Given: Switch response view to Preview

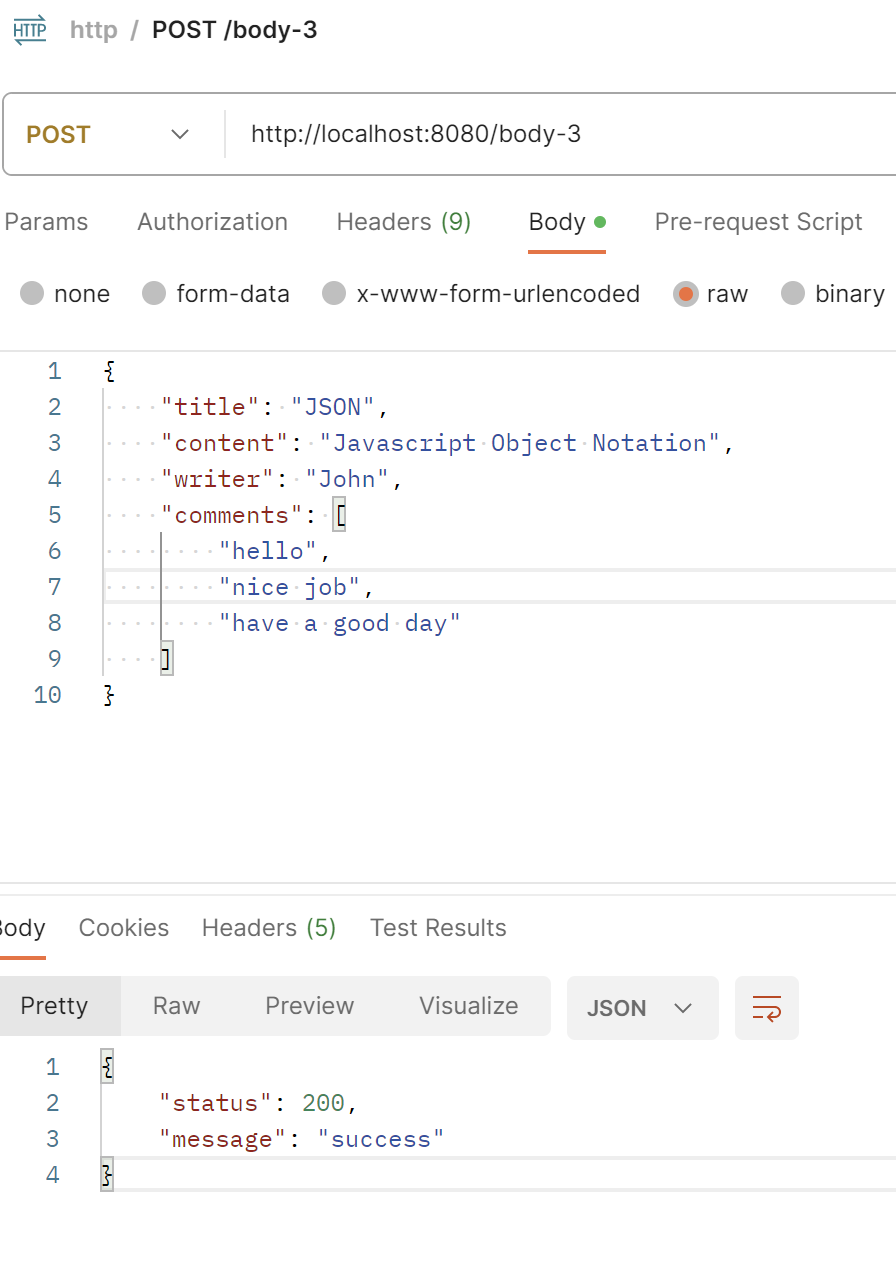Looking at the screenshot, I should 309,1006.
